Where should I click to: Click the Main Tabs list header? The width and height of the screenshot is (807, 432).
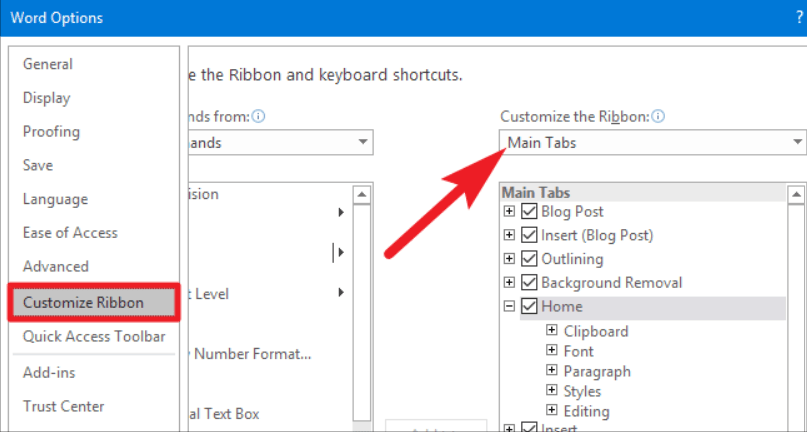pyautogui.click(x=643, y=193)
